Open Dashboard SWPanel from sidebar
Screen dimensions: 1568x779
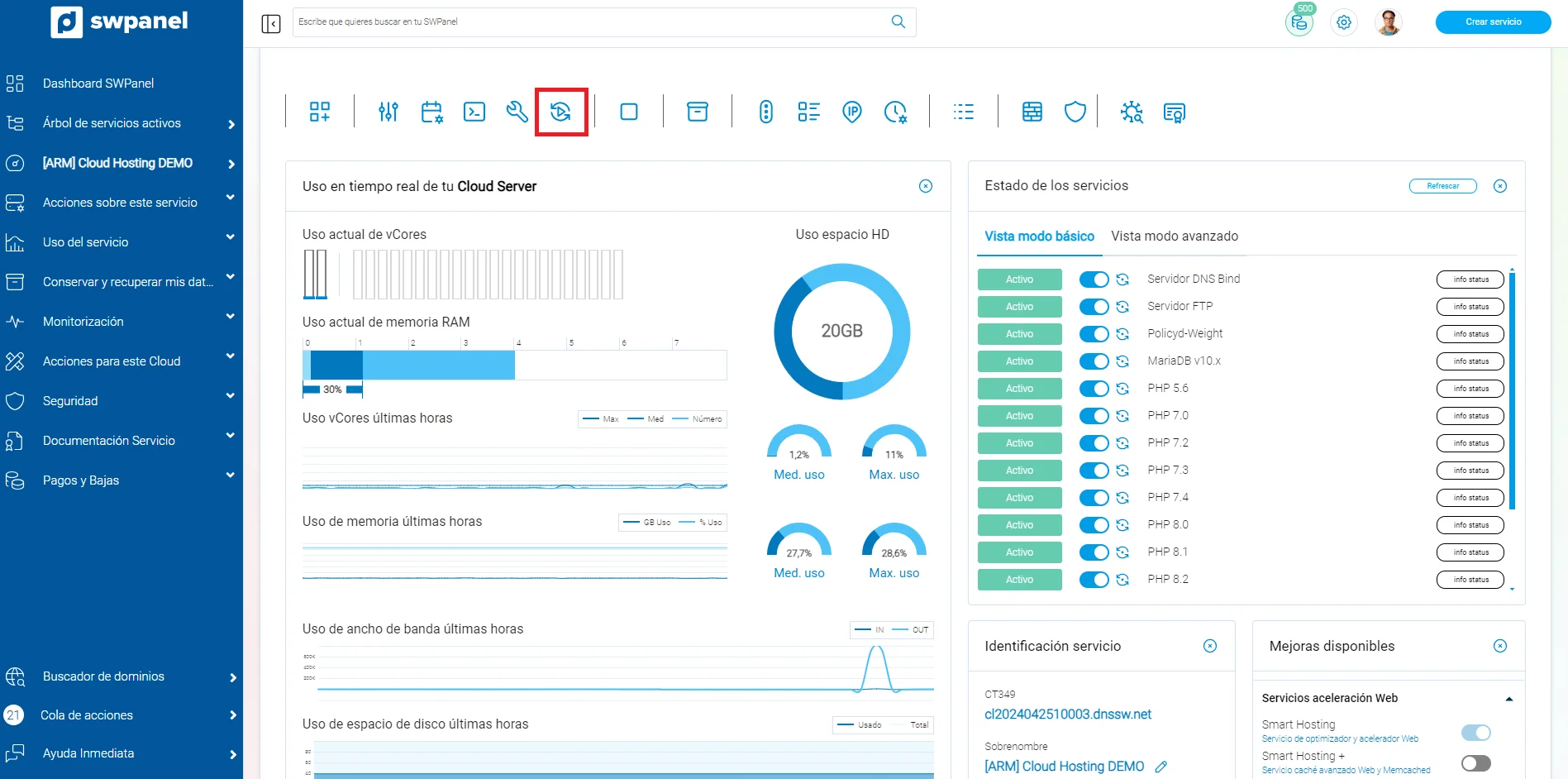[x=98, y=84]
